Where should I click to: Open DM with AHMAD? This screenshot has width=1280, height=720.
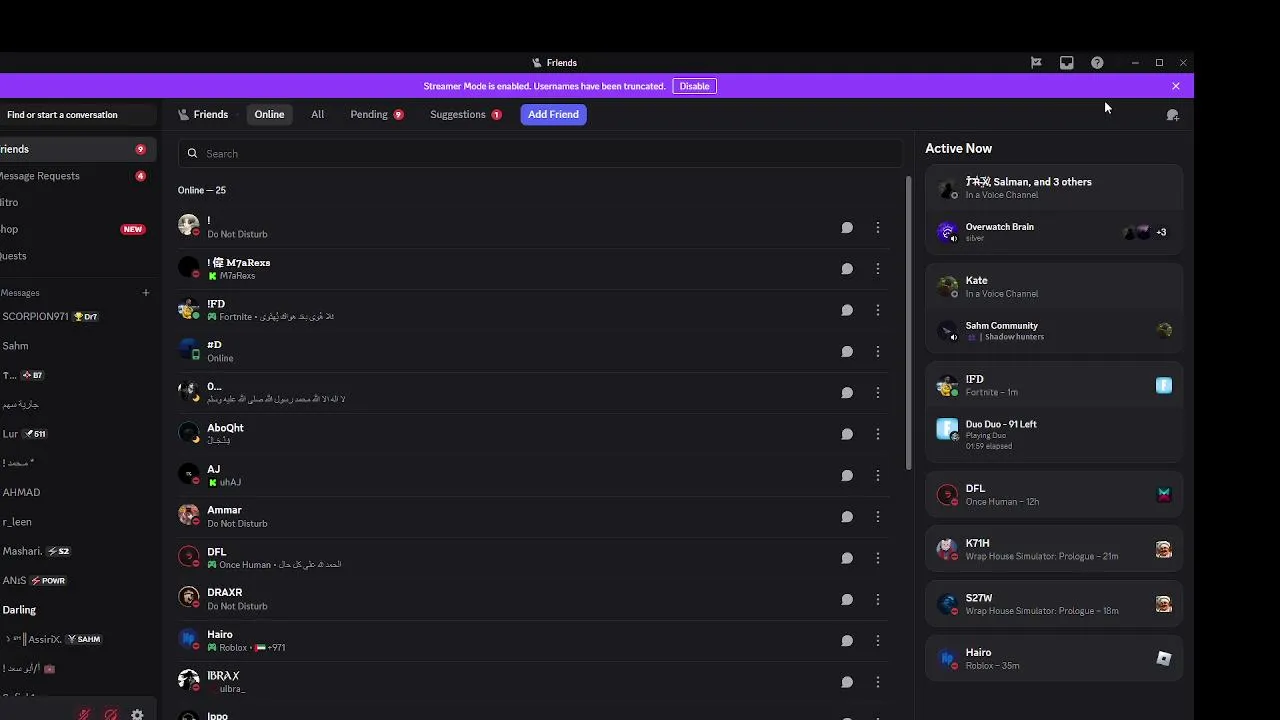coord(76,492)
